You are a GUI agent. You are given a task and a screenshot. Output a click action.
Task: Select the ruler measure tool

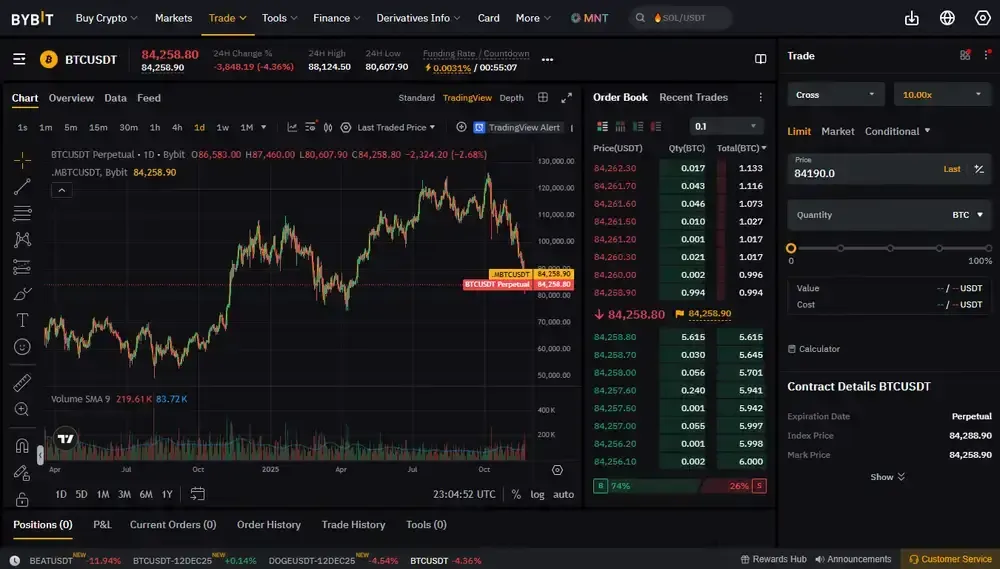22,383
